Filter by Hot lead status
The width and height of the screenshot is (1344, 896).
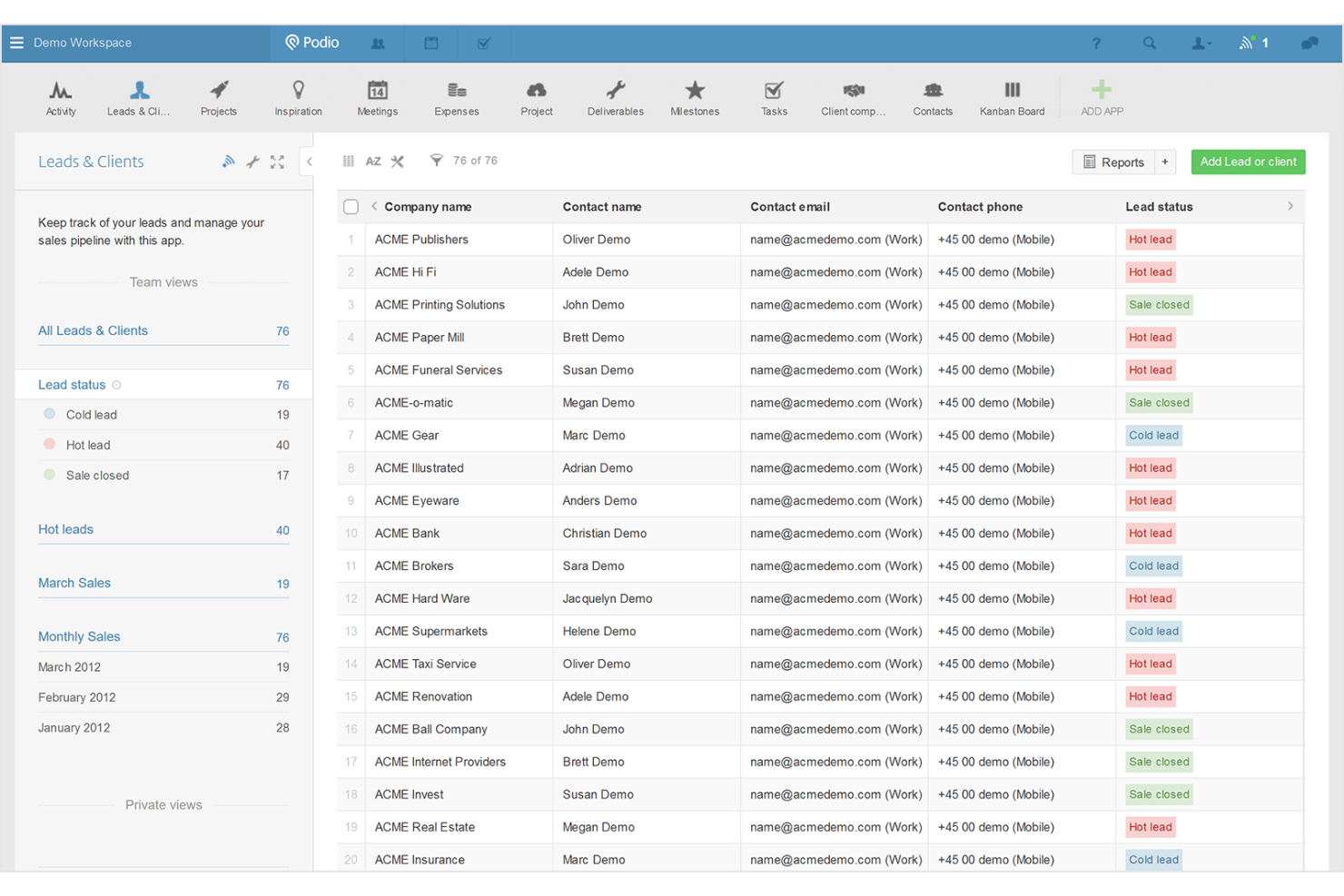pos(164,445)
